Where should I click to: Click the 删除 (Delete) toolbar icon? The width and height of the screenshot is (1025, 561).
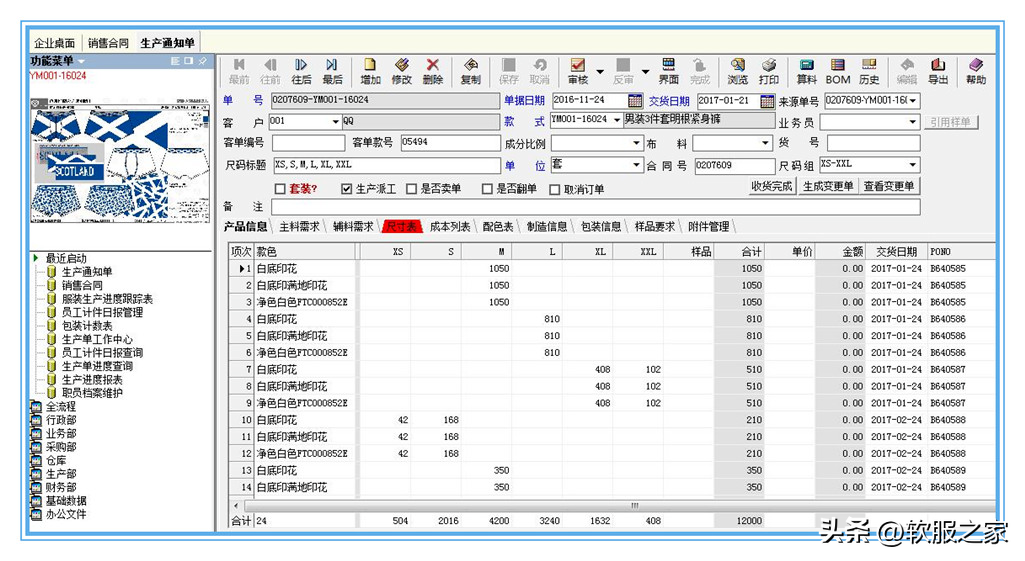[x=432, y=71]
